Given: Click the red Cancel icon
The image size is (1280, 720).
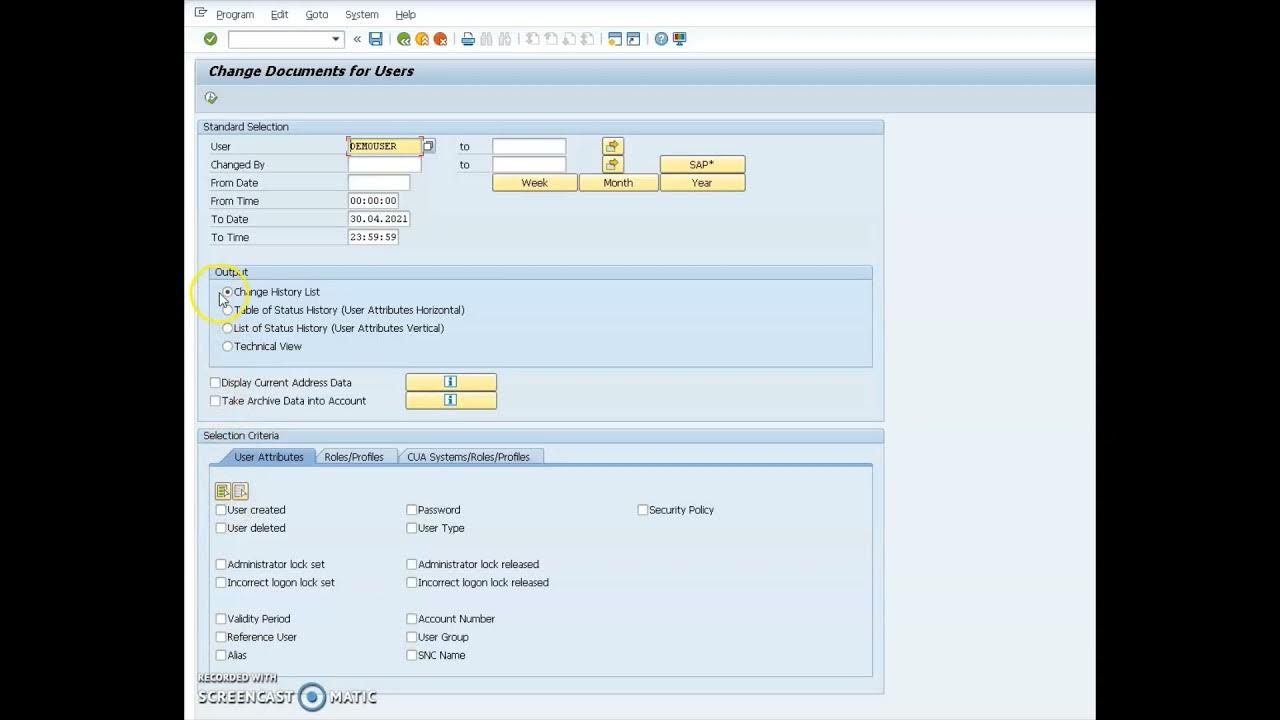Looking at the screenshot, I should [x=440, y=39].
